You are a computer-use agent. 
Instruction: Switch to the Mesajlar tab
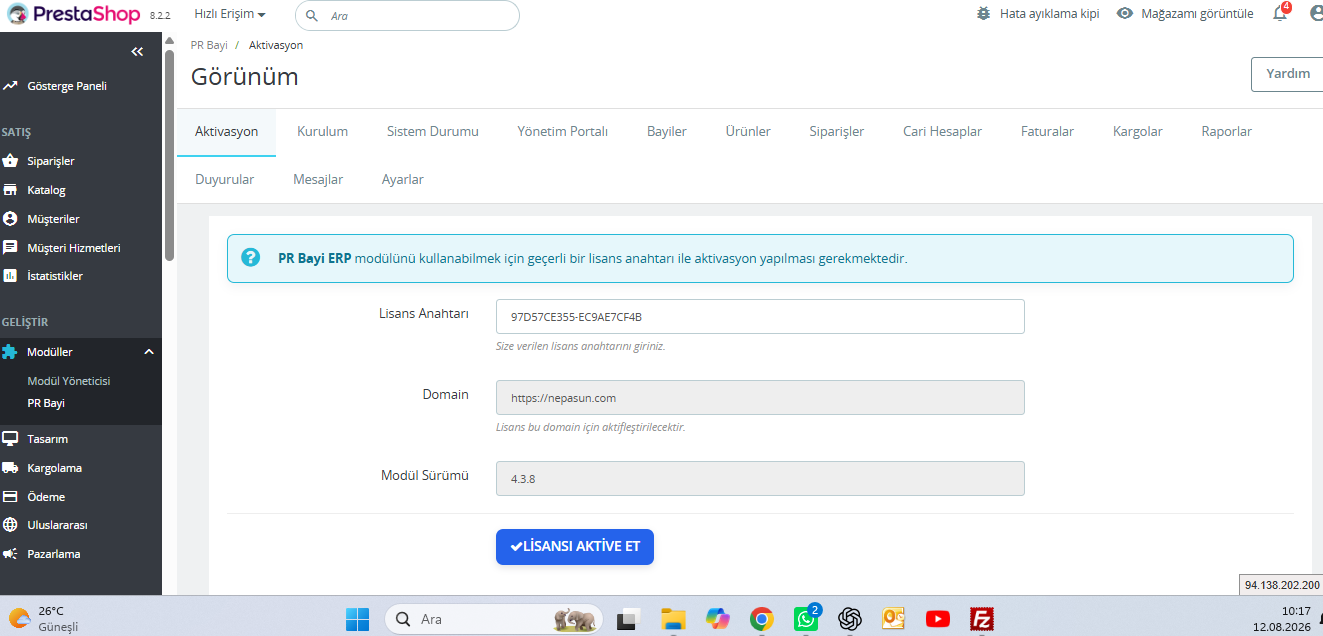(318, 180)
